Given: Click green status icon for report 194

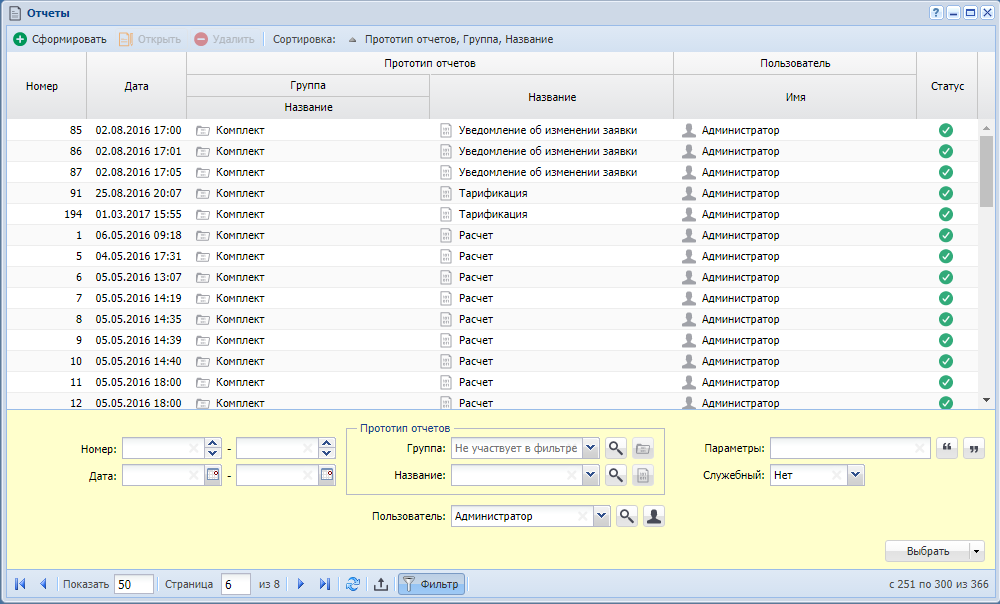Looking at the screenshot, I should (946, 214).
